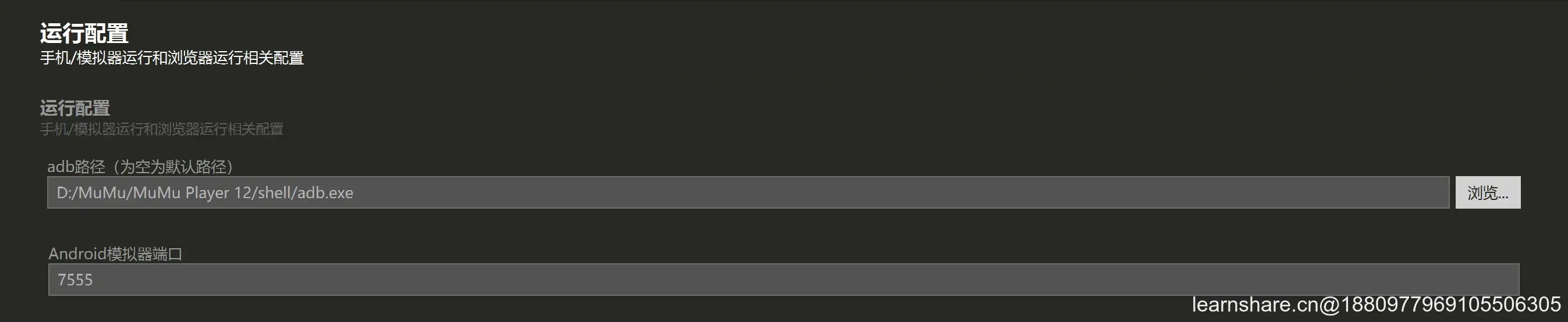Focus the adb path input field
This screenshot has height=322, width=1568.
coord(747,192)
